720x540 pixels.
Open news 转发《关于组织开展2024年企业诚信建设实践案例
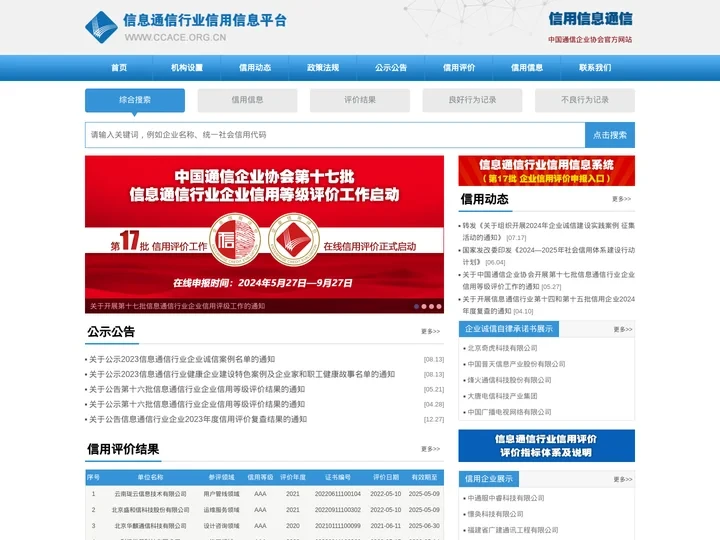548,231
